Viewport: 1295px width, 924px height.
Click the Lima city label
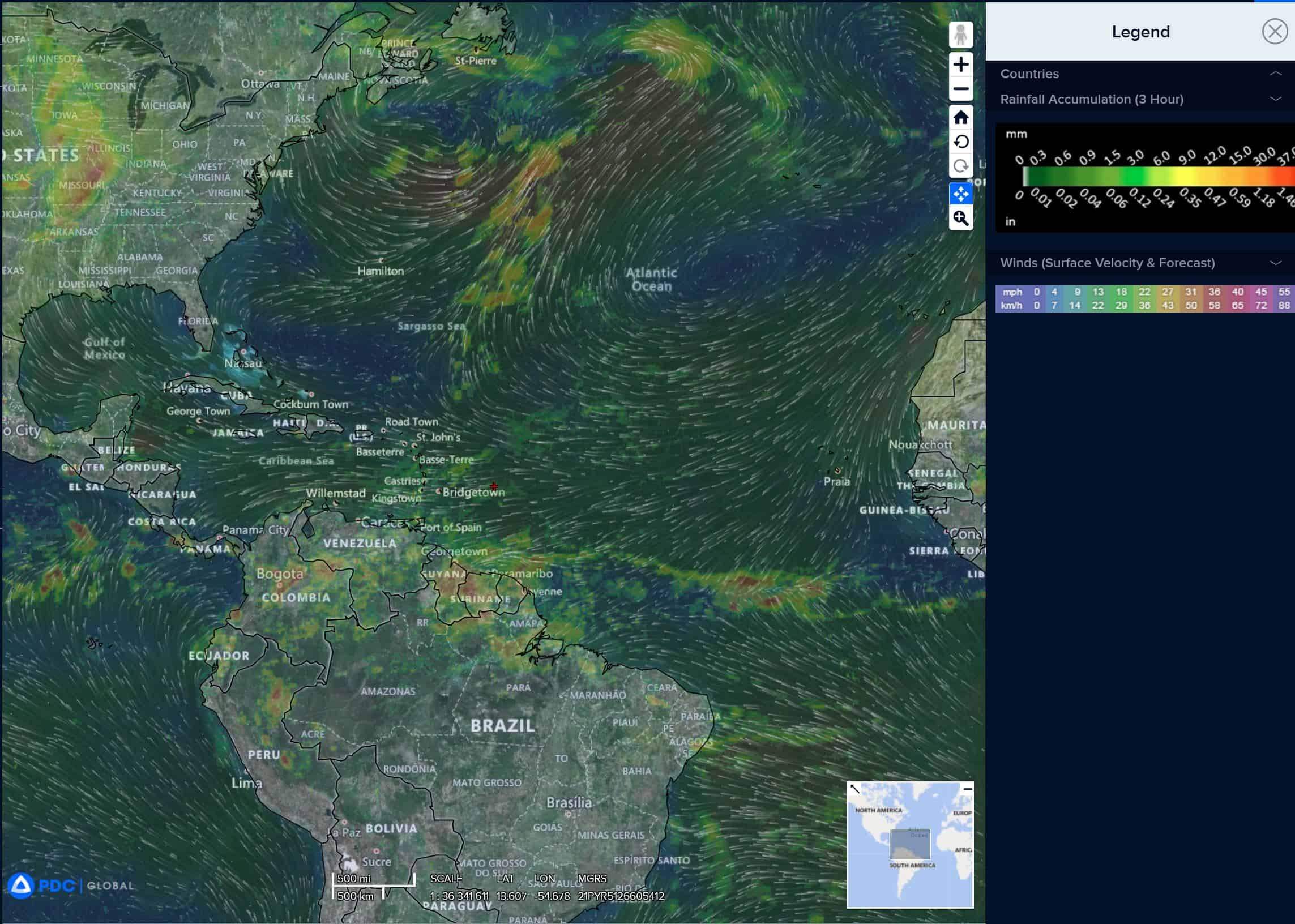[x=246, y=784]
